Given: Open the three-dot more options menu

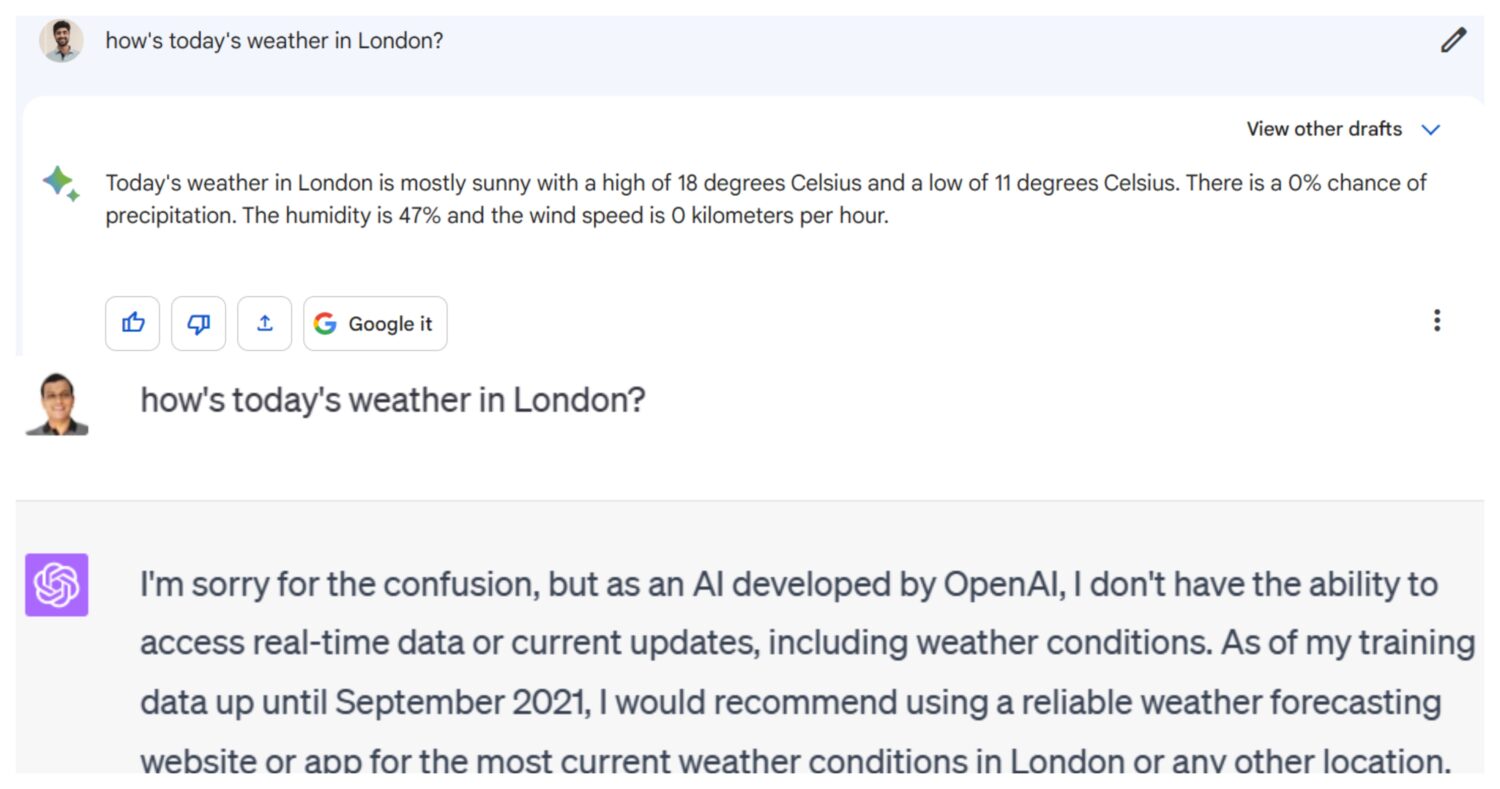Looking at the screenshot, I should pyautogui.click(x=1437, y=320).
